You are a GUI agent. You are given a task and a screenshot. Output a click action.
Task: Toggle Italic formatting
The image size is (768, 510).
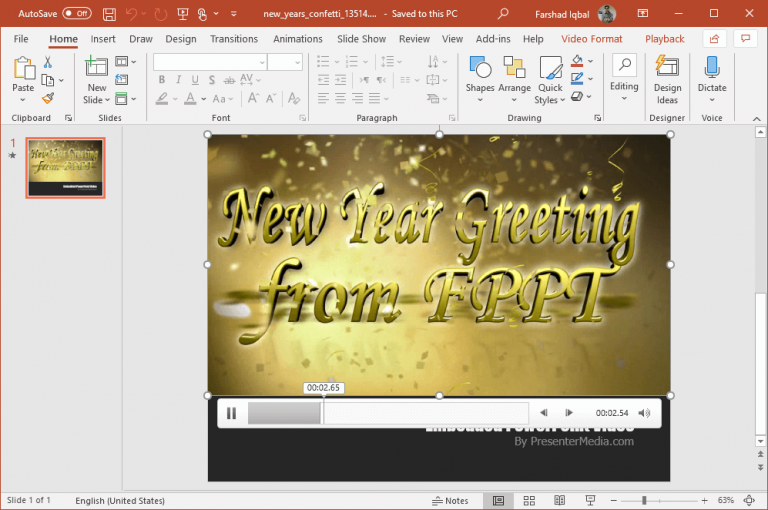coord(178,80)
